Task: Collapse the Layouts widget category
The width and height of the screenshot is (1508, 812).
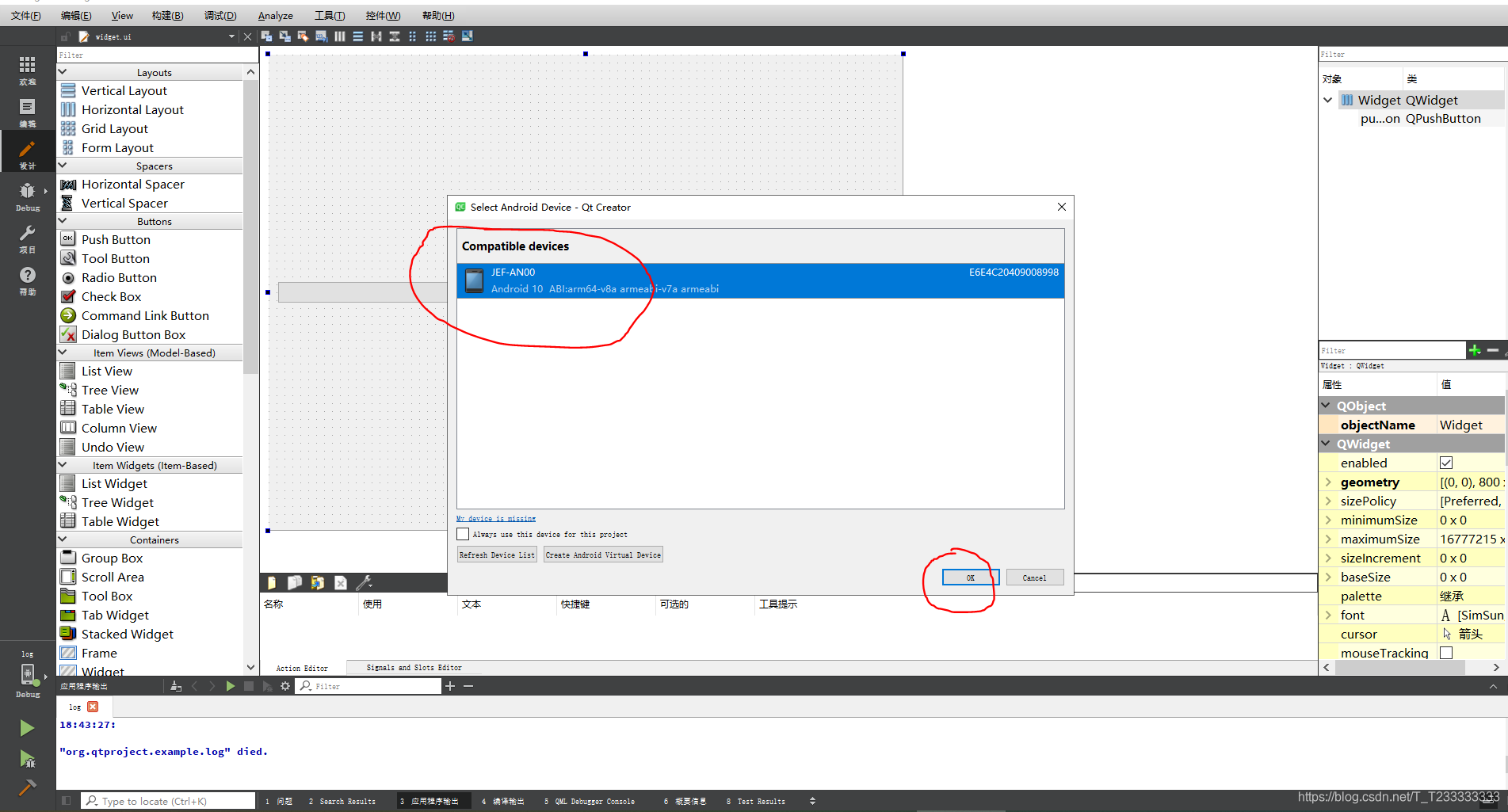Action: pos(63,72)
